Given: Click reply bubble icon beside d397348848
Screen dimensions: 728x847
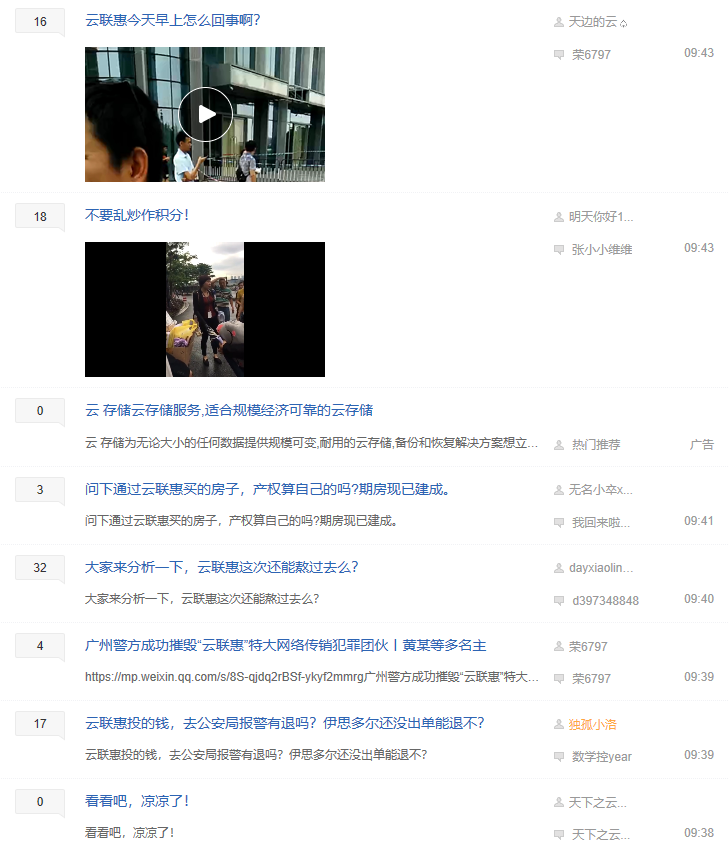Looking at the screenshot, I should click(559, 601).
